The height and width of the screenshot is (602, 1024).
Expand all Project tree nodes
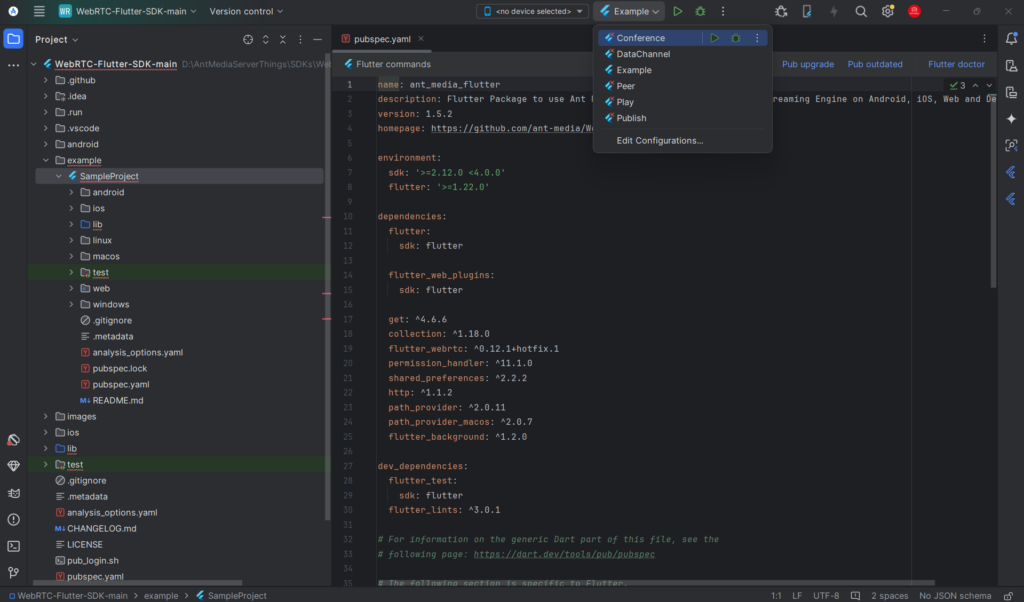[265, 39]
